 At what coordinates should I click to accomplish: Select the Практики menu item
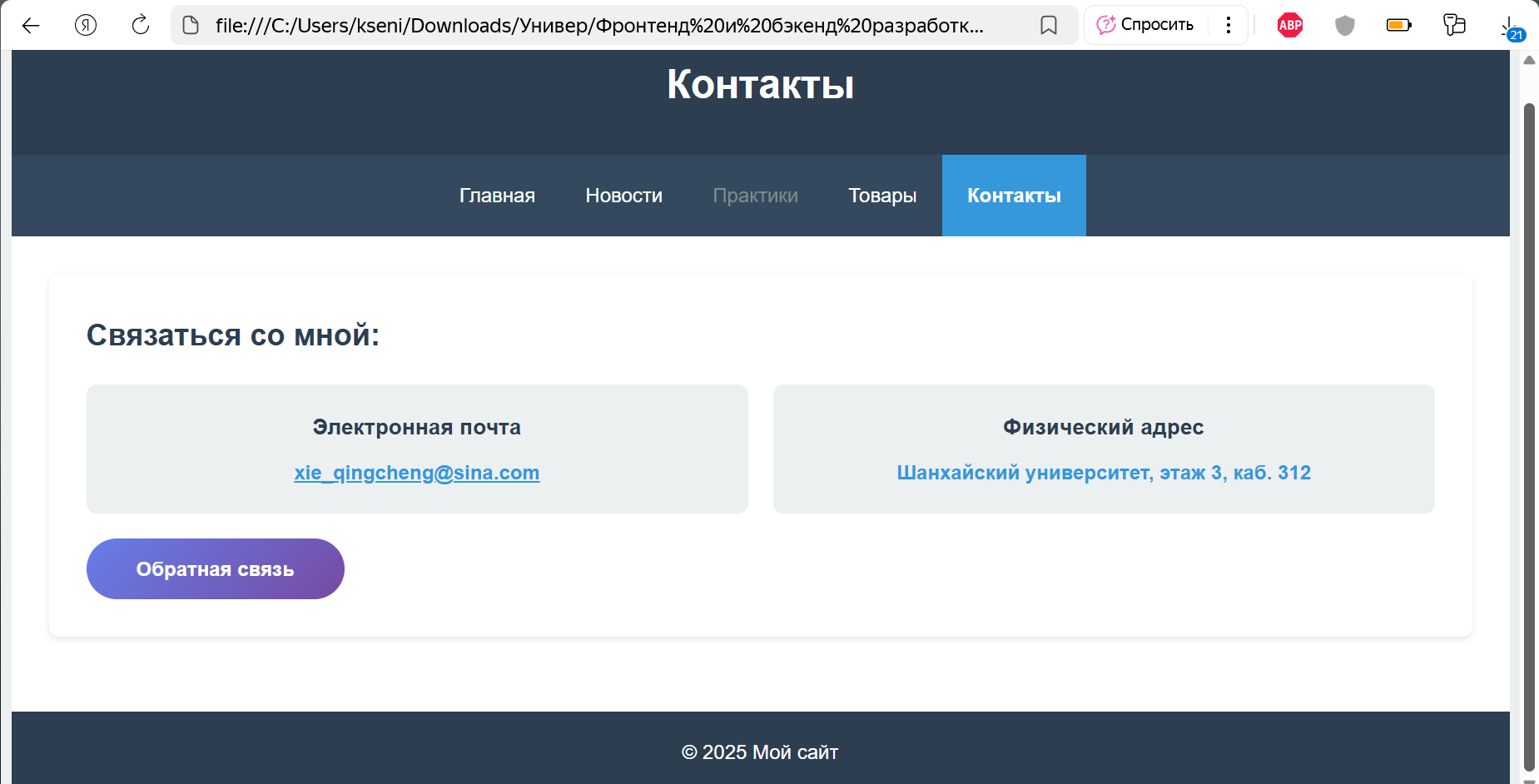tap(755, 196)
